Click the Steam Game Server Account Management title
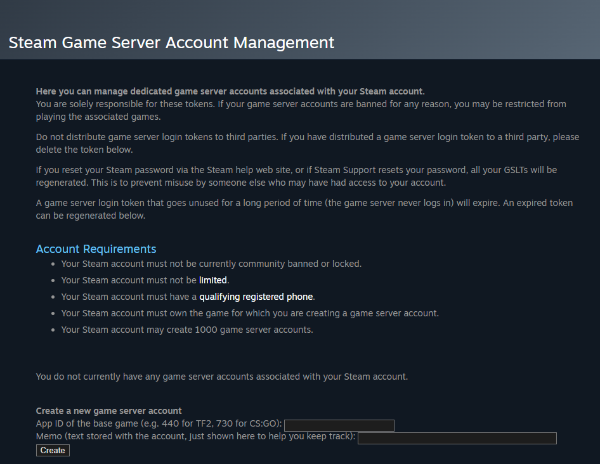 [171, 43]
